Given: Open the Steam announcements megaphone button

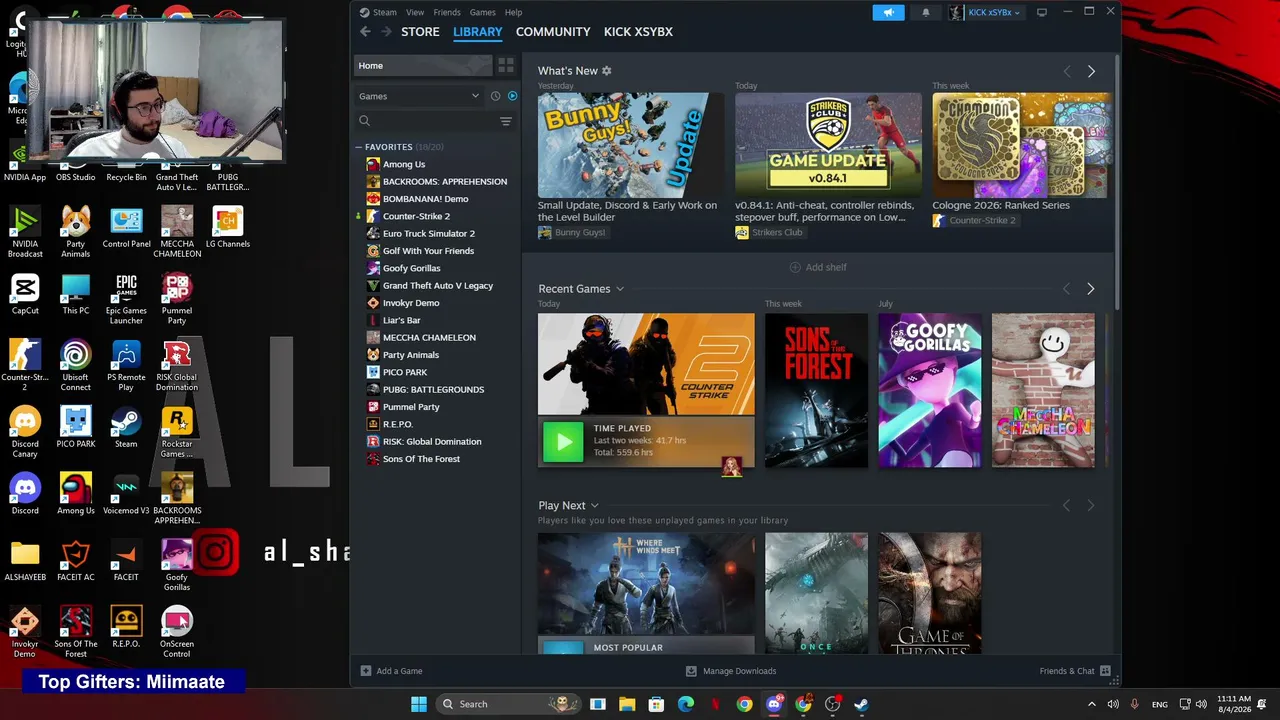Looking at the screenshot, I should pyautogui.click(x=887, y=12).
